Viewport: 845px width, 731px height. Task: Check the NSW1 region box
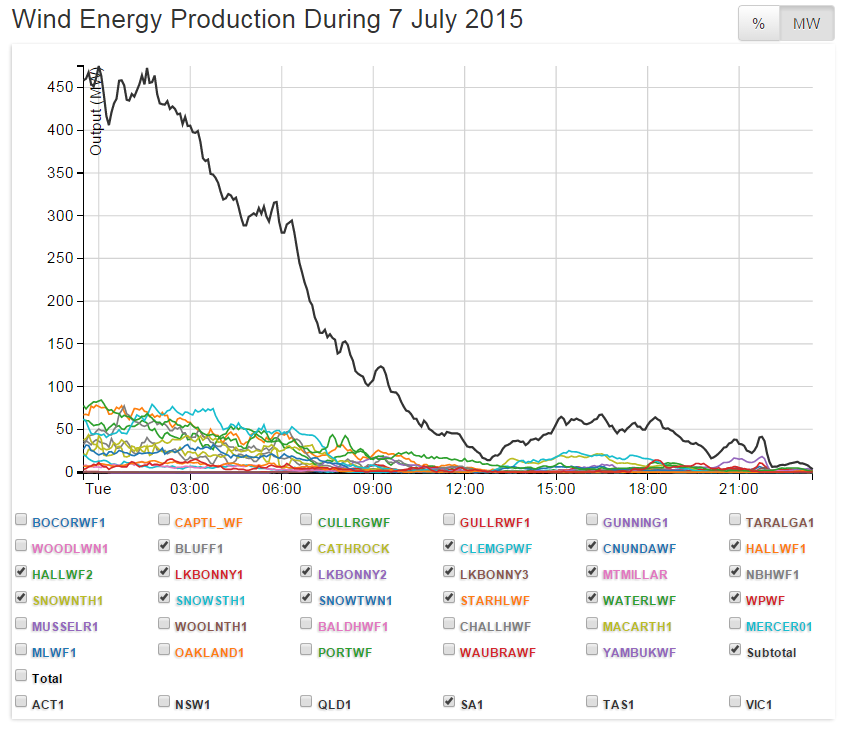click(164, 702)
